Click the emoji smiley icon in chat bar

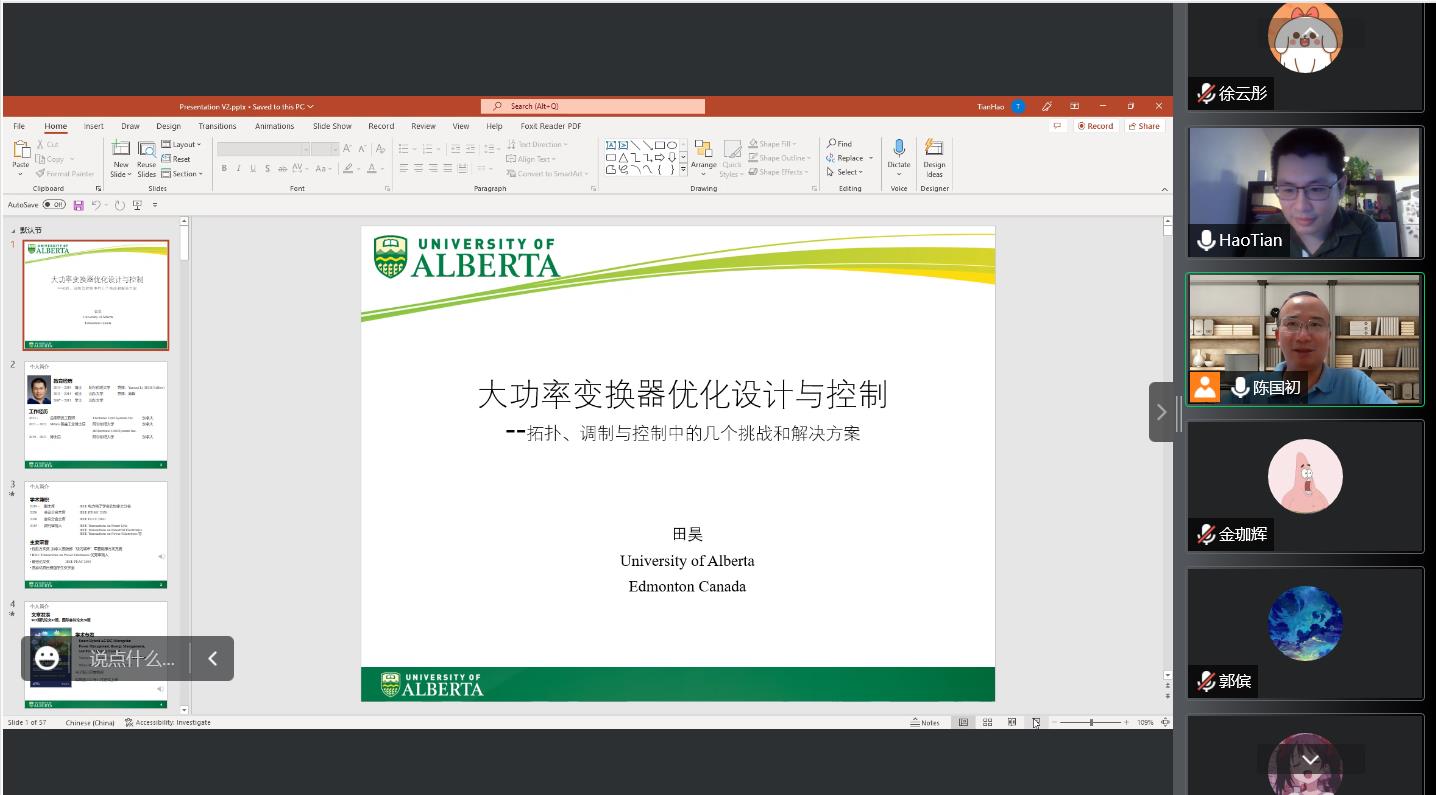tap(47, 658)
